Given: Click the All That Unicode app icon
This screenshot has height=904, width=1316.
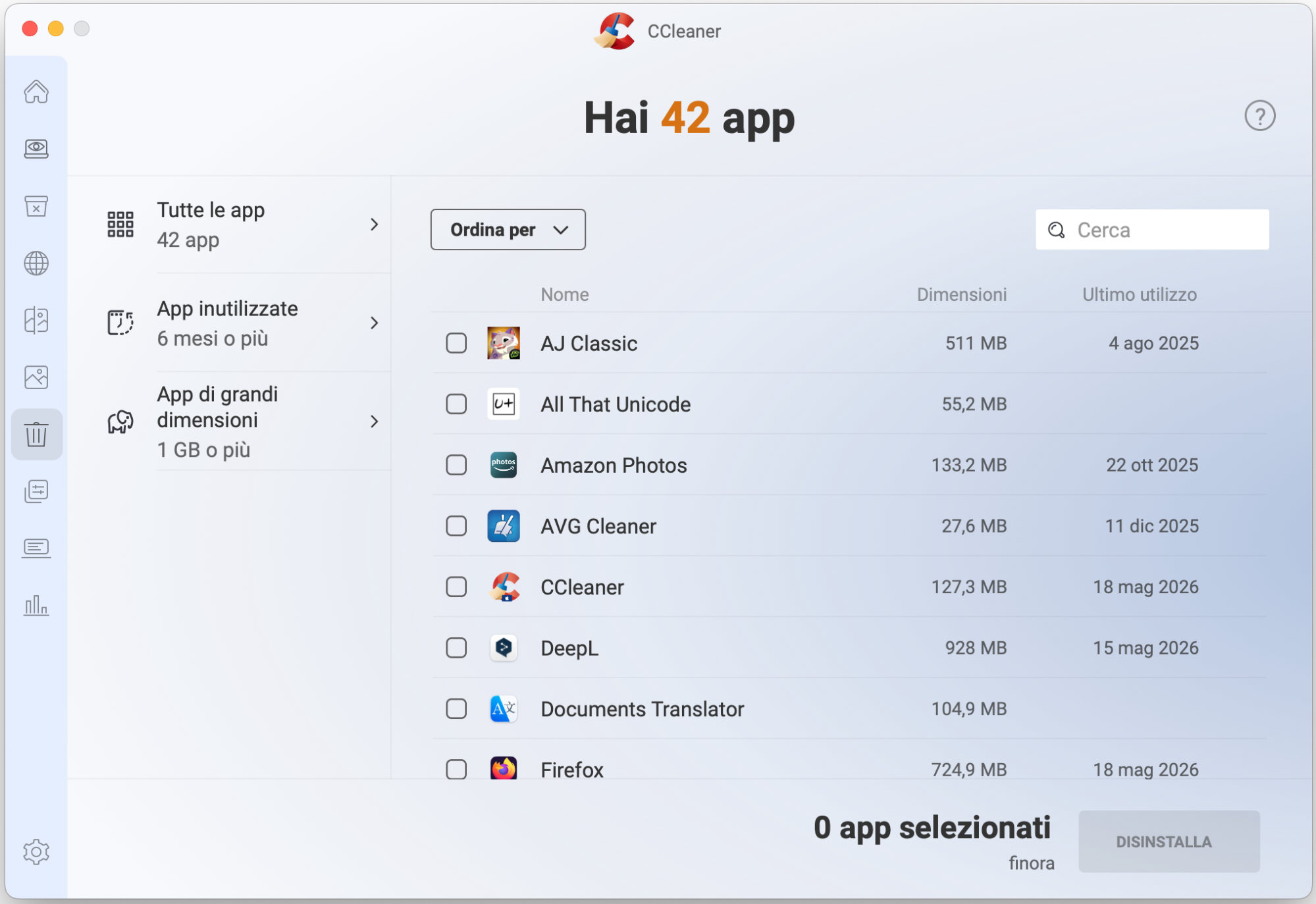Looking at the screenshot, I should 504,404.
